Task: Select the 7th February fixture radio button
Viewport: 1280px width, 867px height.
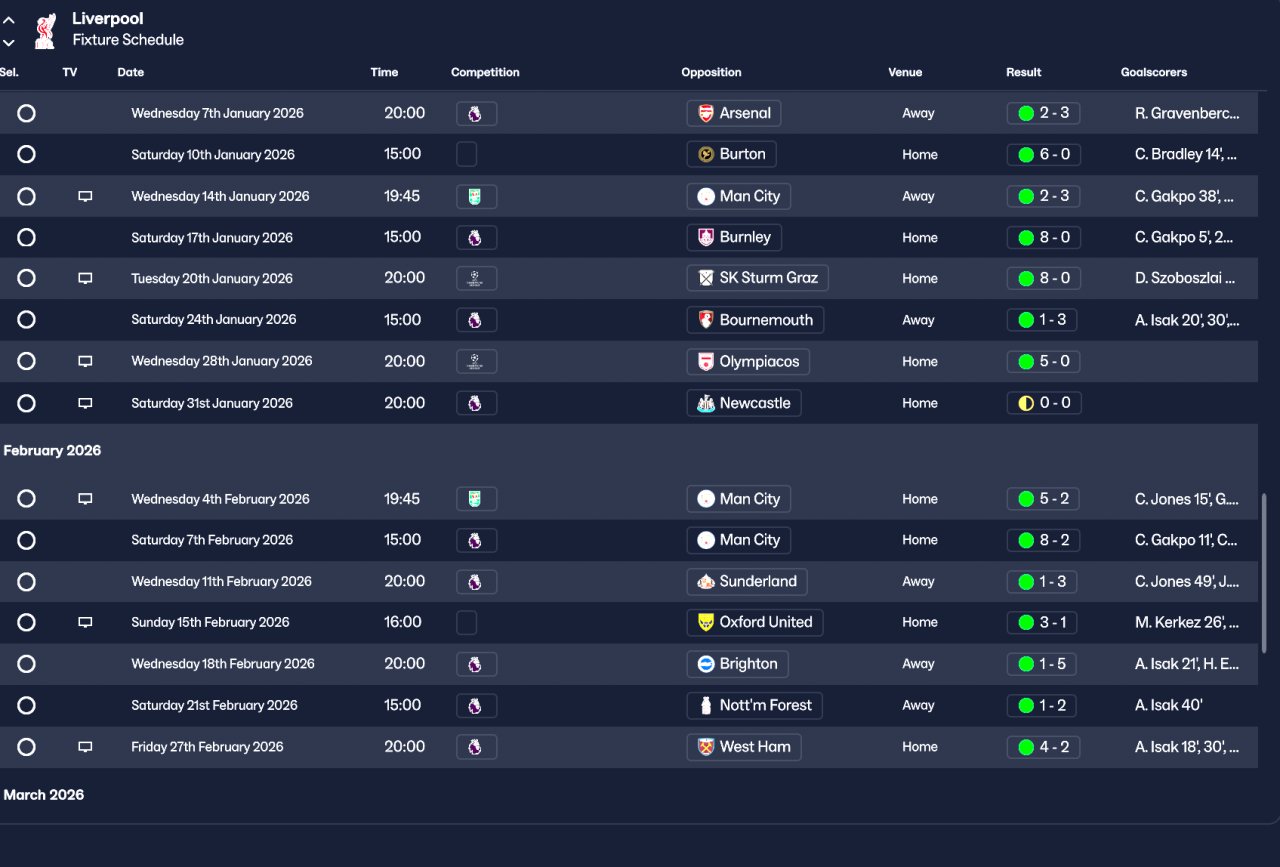Action: (x=27, y=540)
